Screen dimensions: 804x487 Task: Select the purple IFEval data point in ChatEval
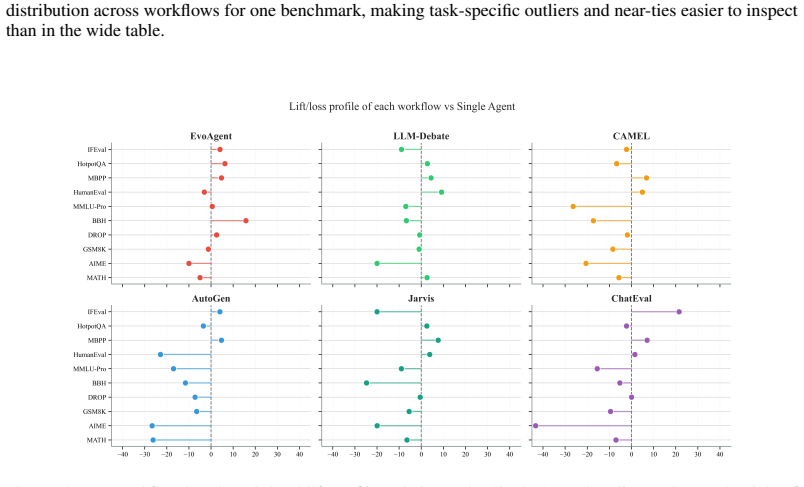[x=679, y=312]
